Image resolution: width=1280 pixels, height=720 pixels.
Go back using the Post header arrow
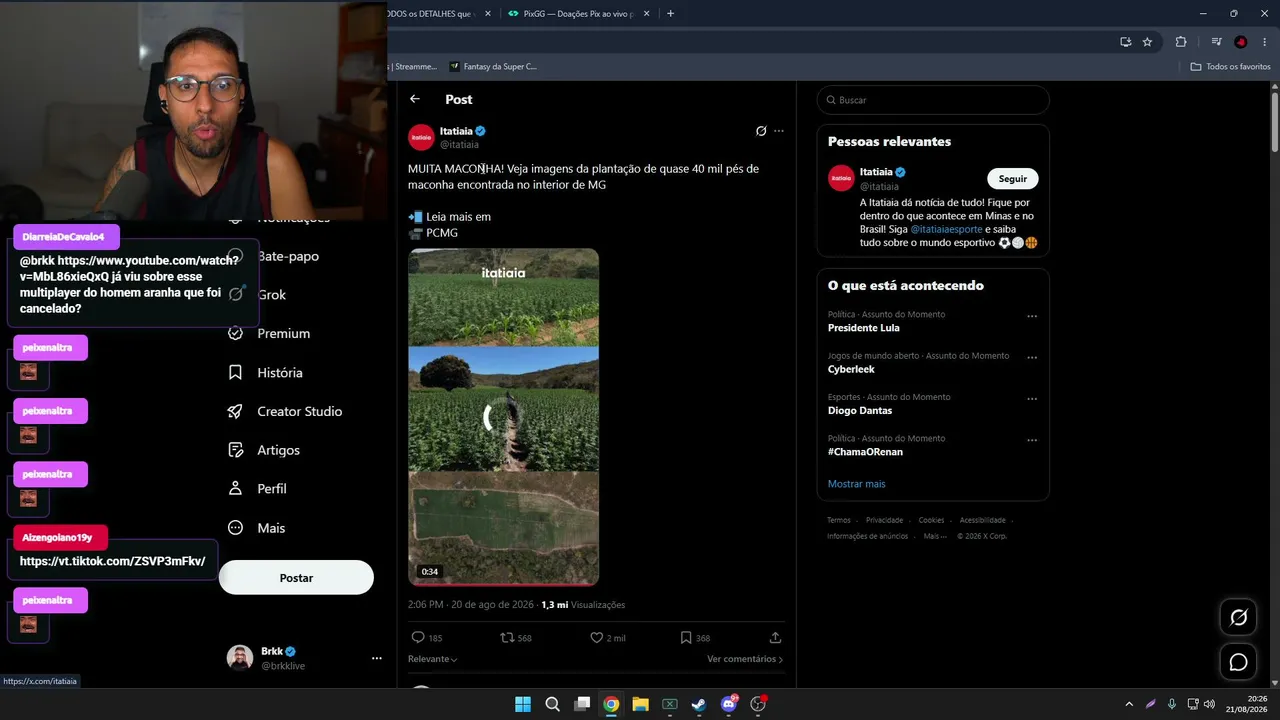[415, 99]
